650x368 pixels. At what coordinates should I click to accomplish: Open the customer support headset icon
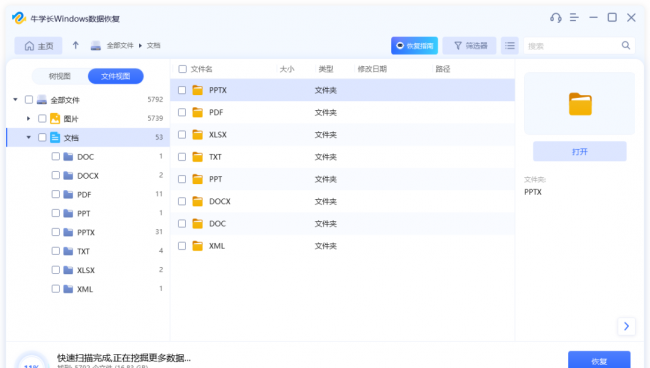(555, 18)
